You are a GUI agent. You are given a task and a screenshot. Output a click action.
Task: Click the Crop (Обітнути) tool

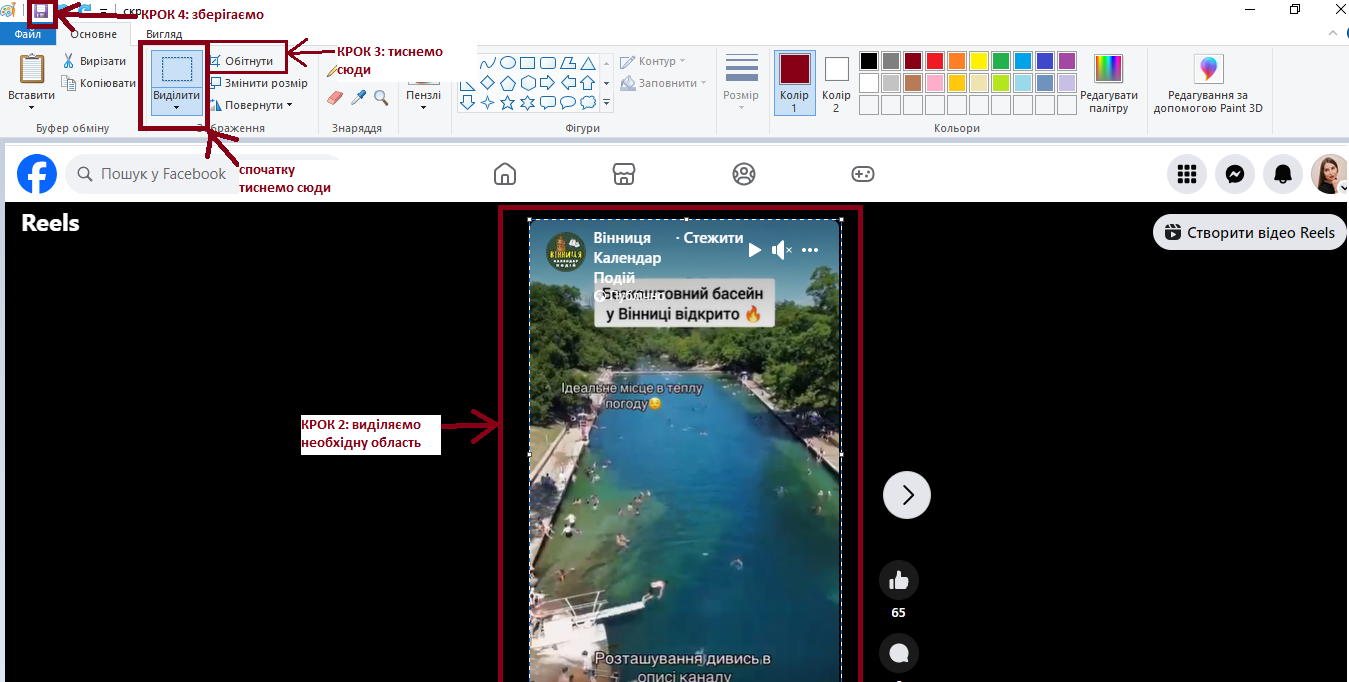[x=241, y=61]
